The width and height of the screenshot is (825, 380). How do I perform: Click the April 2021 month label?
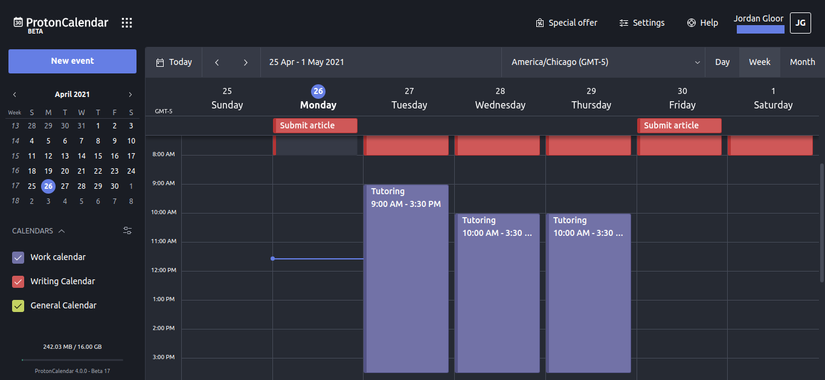click(72, 95)
